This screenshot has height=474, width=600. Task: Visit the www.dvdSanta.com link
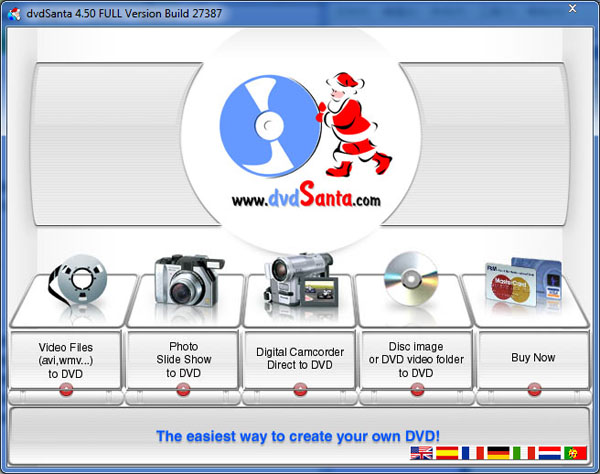(x=306, y=199)
